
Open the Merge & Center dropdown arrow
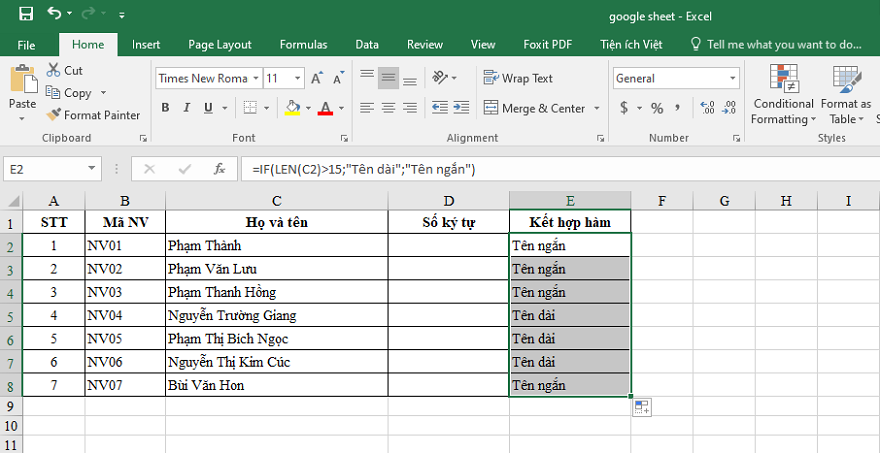597,108
